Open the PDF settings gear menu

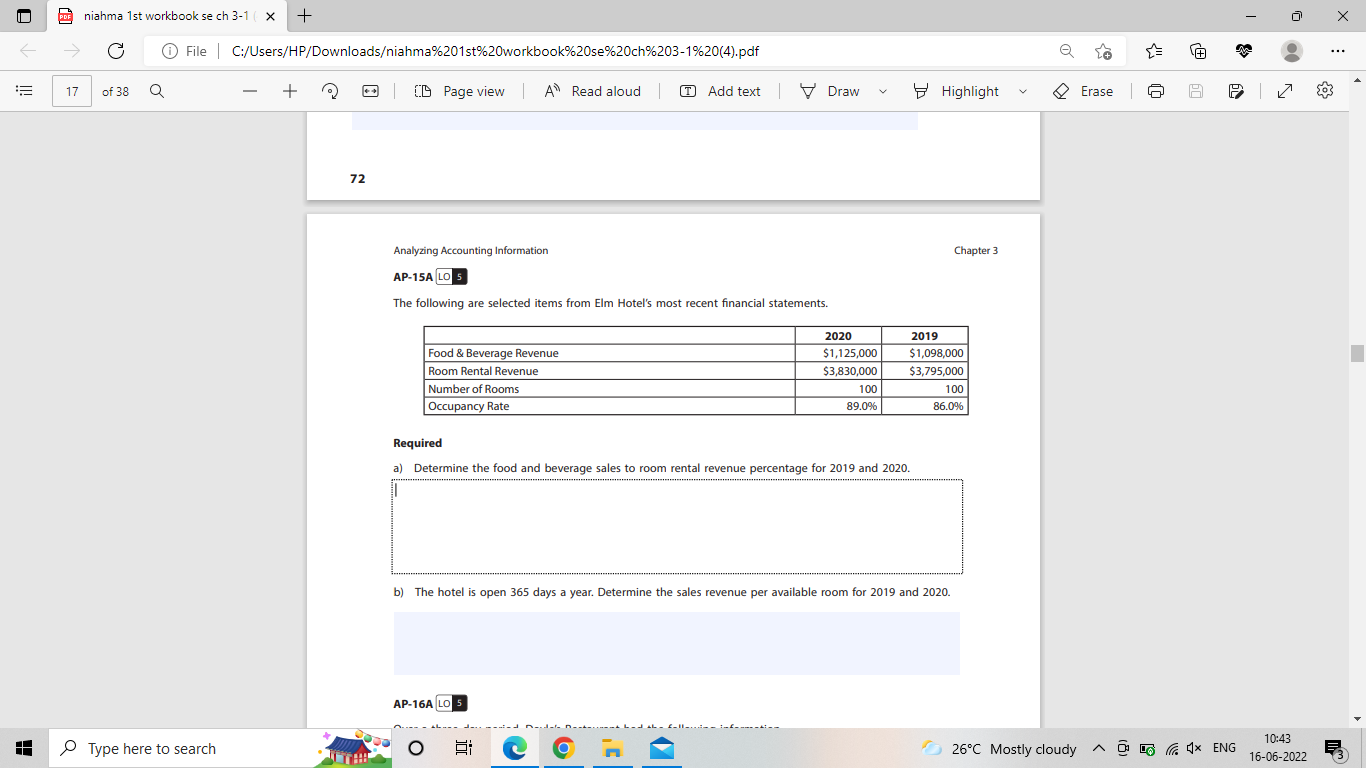click(x=1324, y=91)
